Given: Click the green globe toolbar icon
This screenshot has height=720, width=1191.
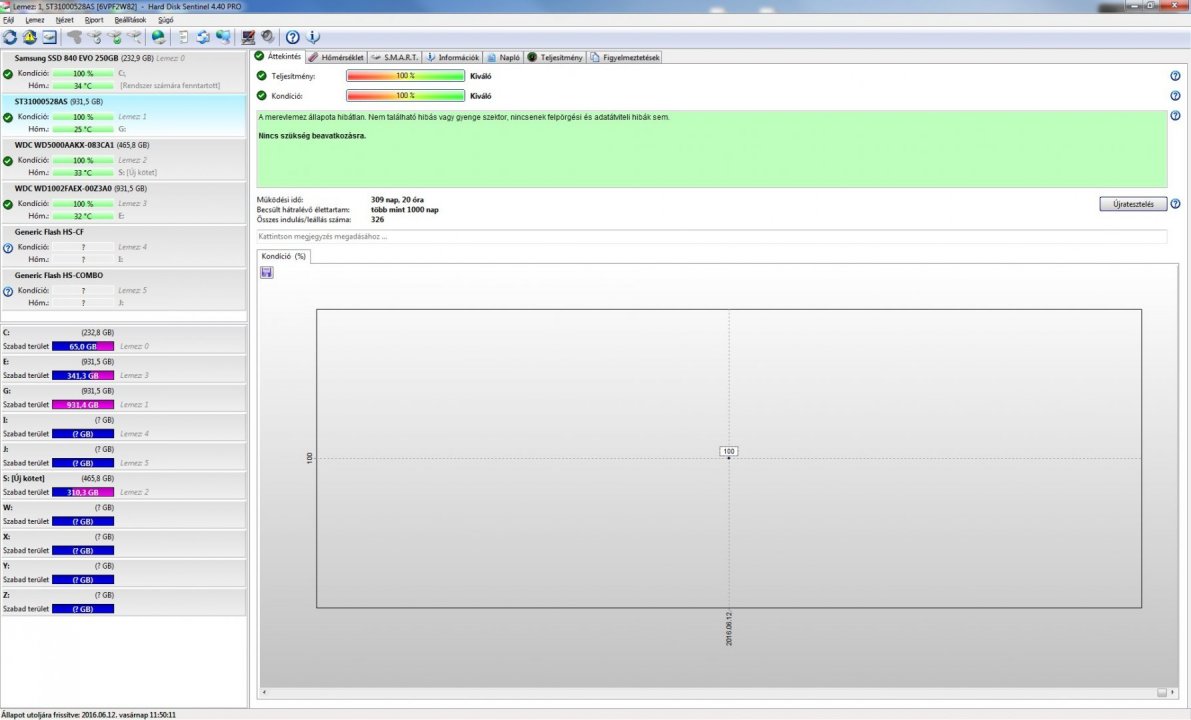Looking at the screenshot, I should (x=159, y=36).
